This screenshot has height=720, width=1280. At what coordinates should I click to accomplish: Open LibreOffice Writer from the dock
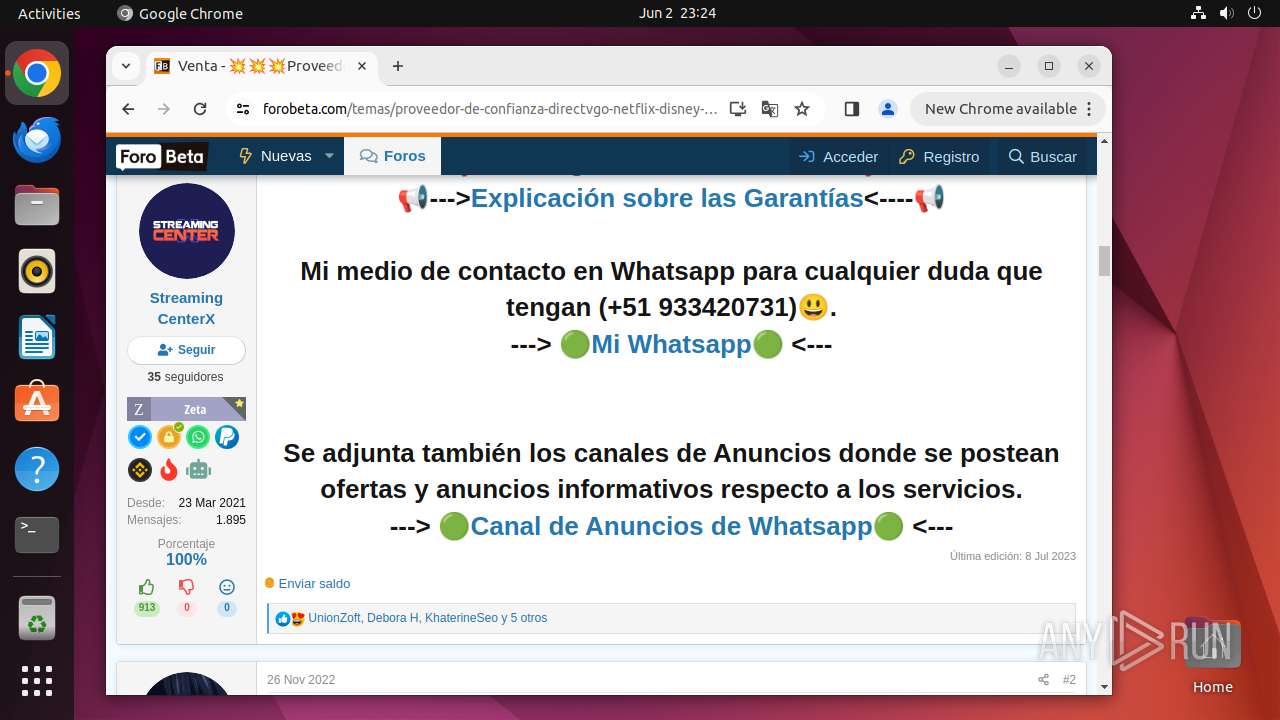click(37, 337)
